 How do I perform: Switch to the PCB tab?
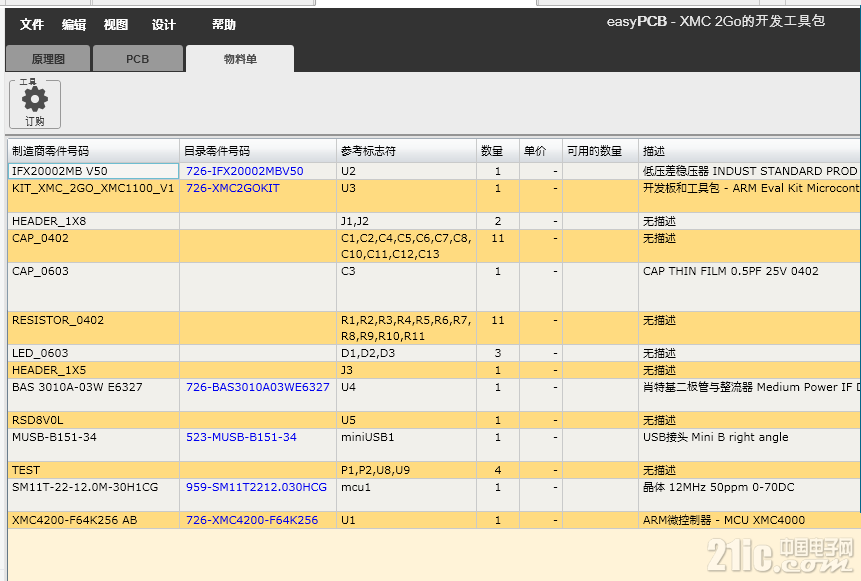tap(138, 59)
